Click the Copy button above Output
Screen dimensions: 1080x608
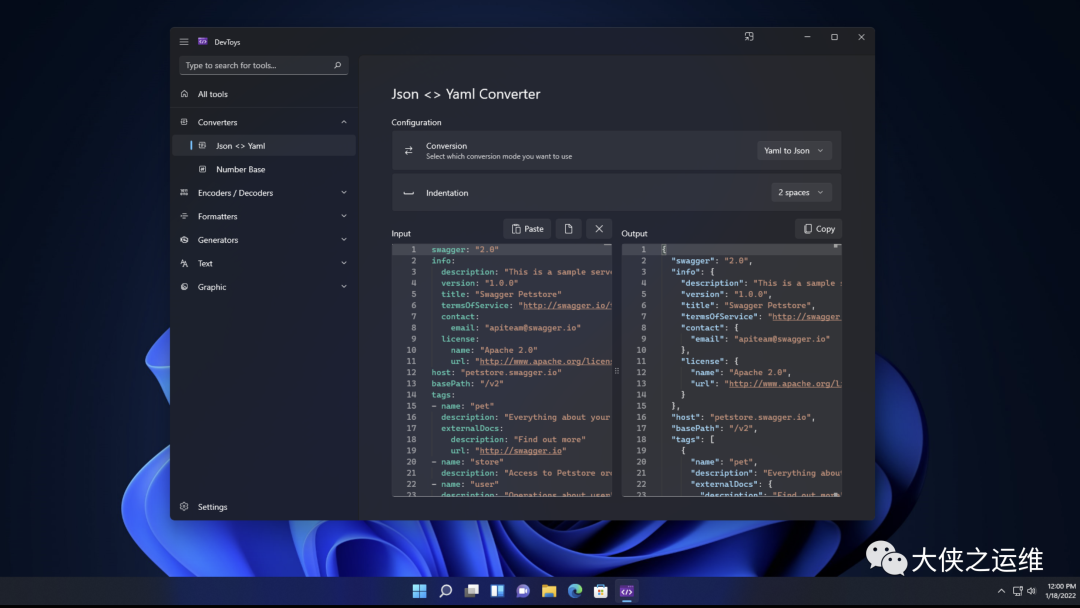click(x=818, y=229)
